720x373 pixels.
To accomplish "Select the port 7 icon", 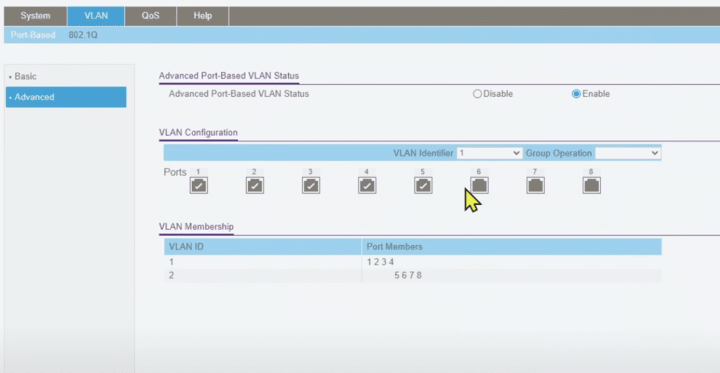I will (535, 185).
